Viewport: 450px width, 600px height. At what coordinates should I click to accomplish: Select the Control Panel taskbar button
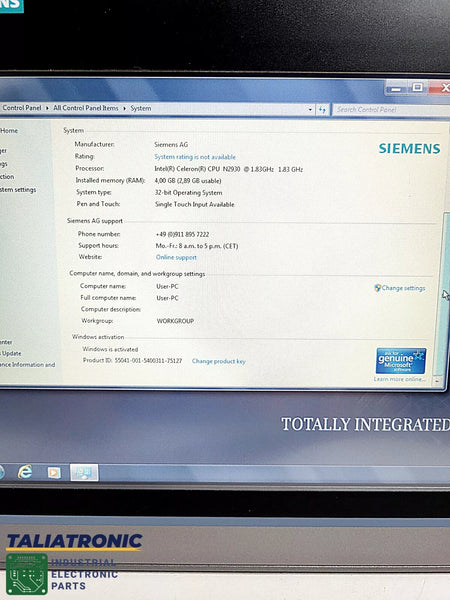click(84, 473)
